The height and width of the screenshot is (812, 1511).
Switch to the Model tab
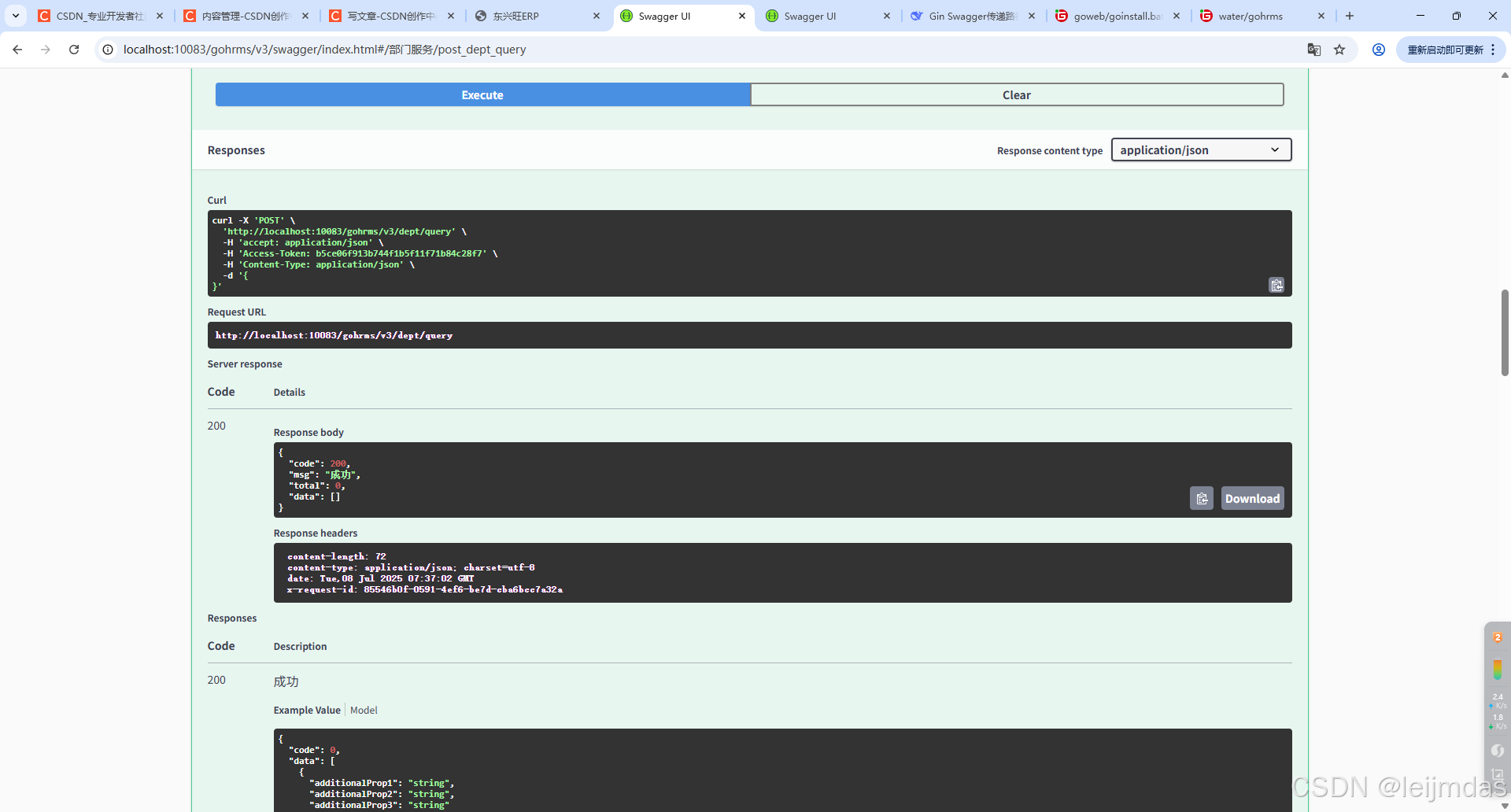[364, 710]
